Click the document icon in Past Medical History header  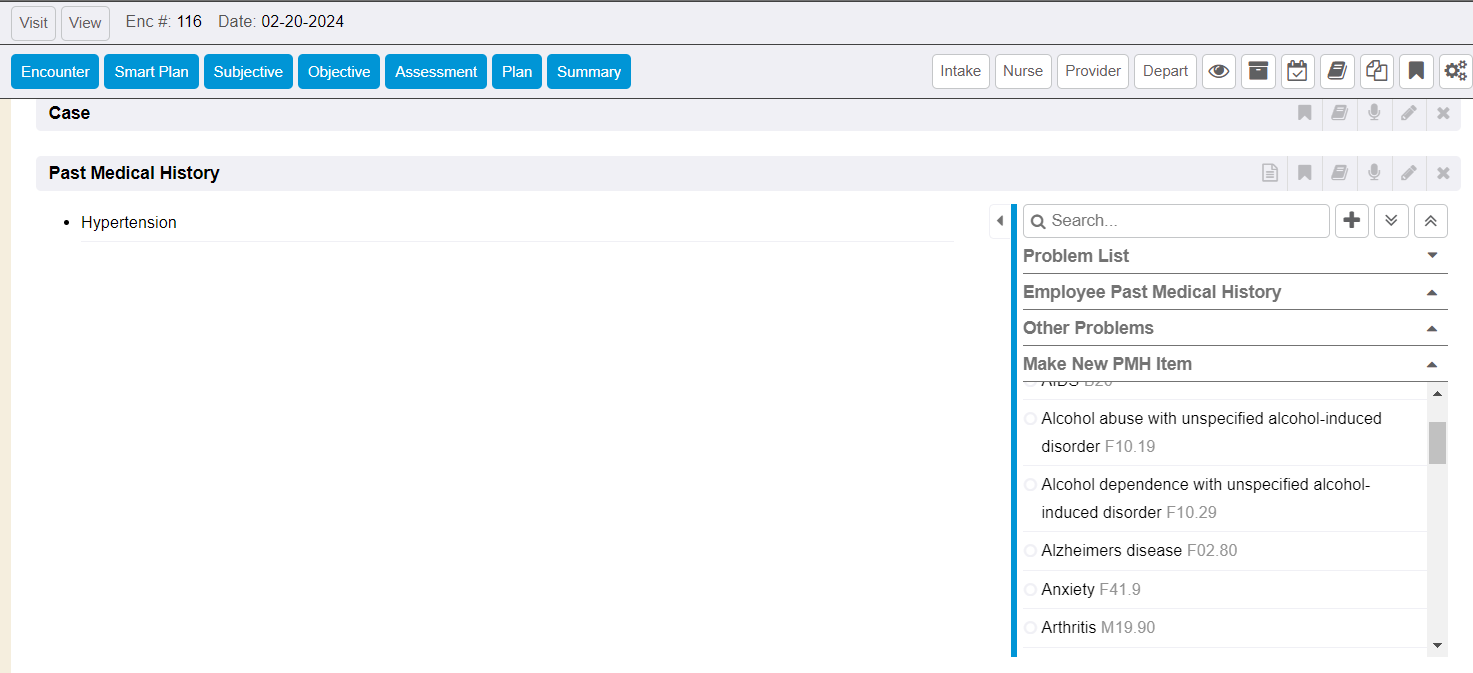point(1270,173)
